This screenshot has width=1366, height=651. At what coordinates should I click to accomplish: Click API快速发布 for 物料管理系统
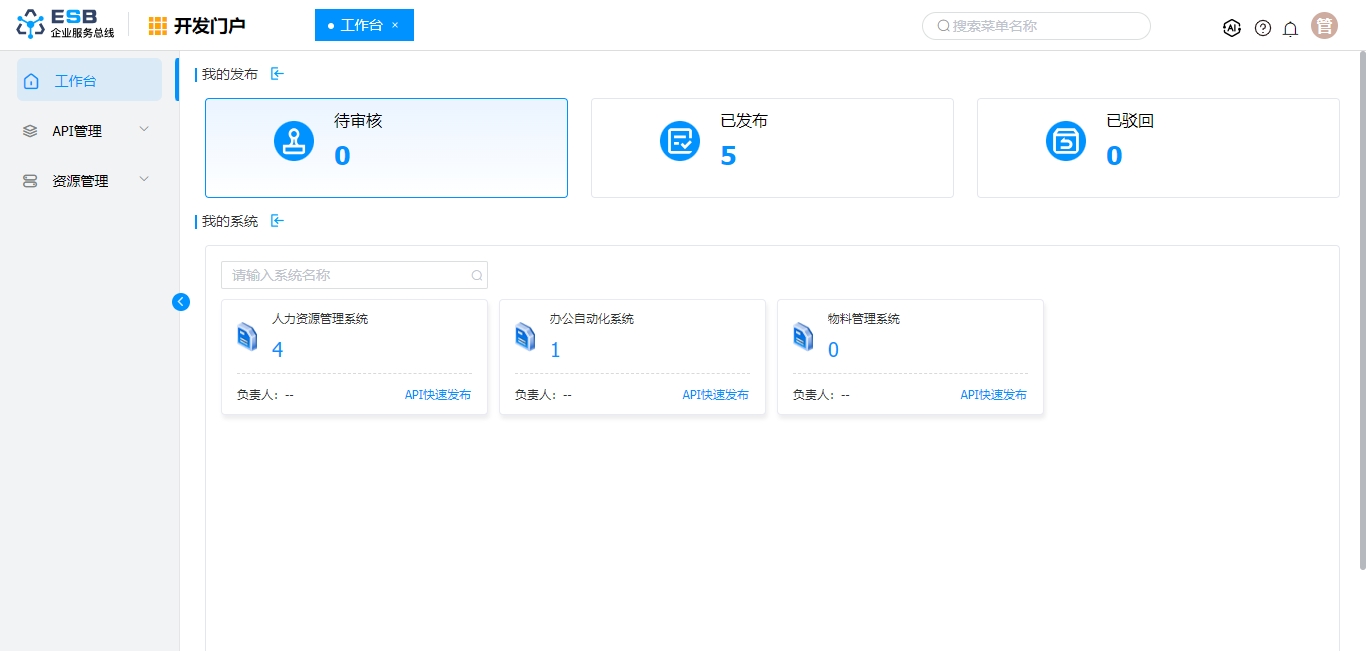point(993,395)
